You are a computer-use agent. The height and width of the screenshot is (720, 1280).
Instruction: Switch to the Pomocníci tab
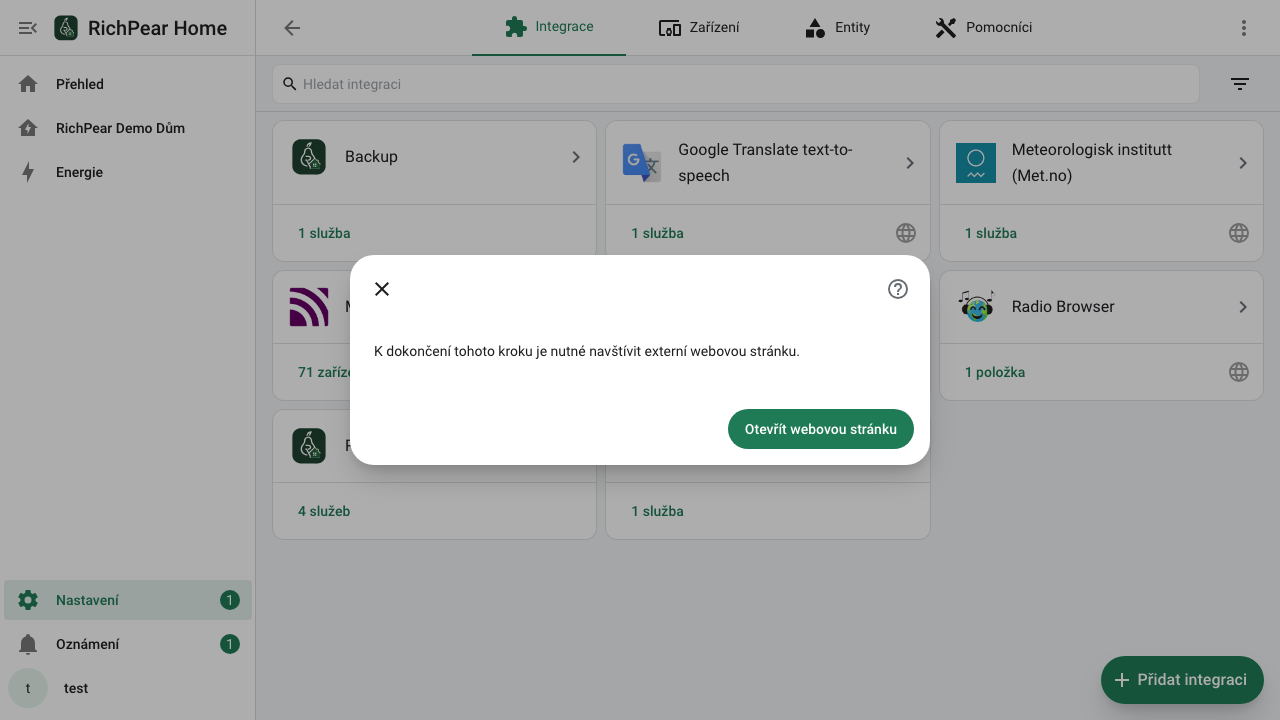click(x=983, y=27)
